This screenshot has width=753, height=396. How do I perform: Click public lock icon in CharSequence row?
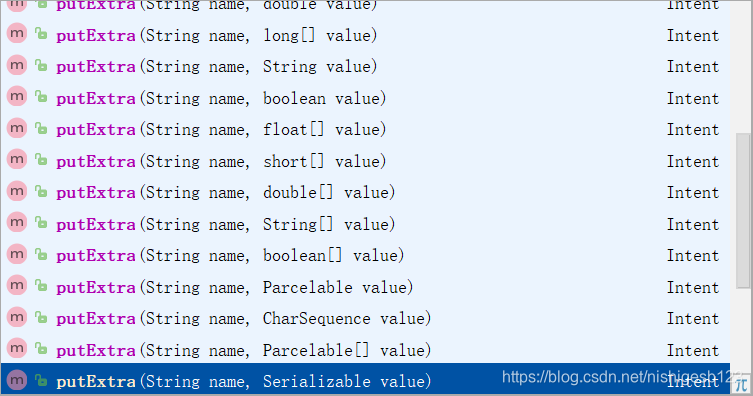click(41, 316)
